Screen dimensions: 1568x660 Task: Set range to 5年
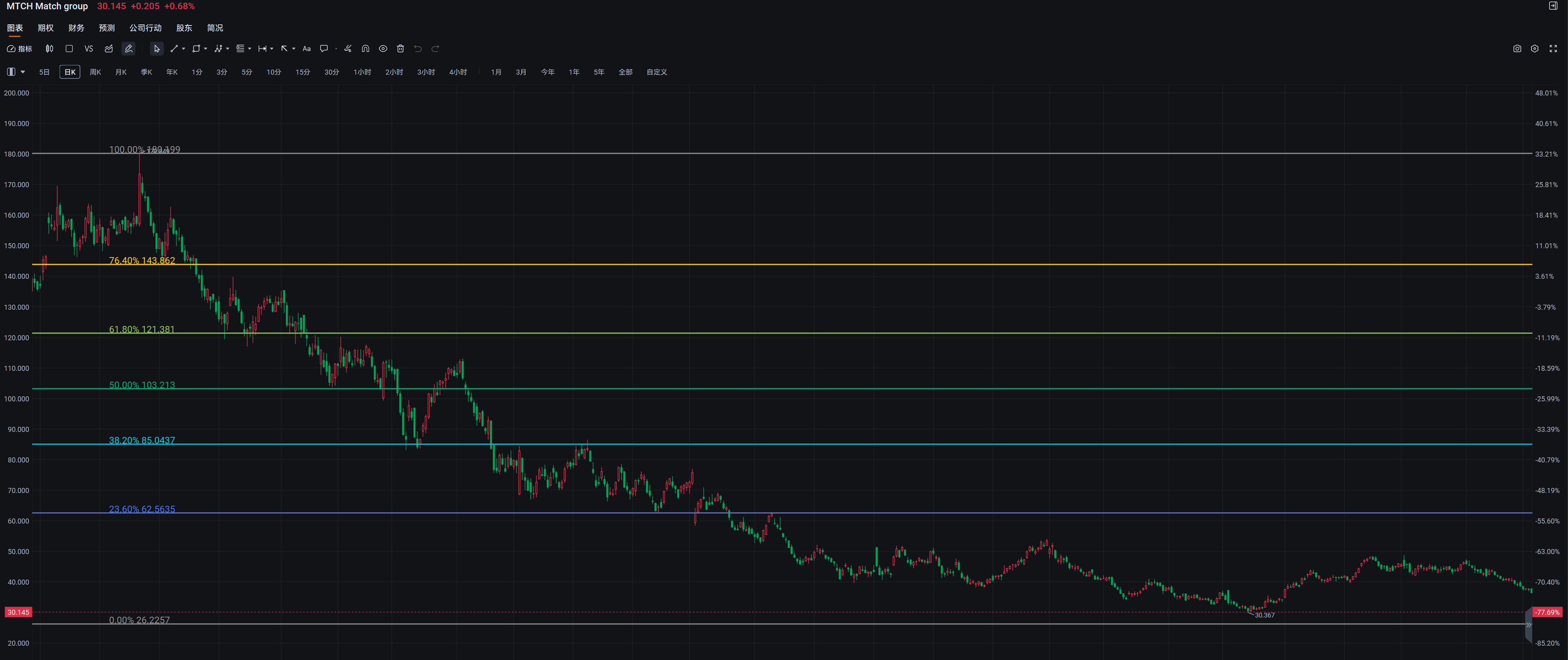pyautogui.click(x=599, y=72)
